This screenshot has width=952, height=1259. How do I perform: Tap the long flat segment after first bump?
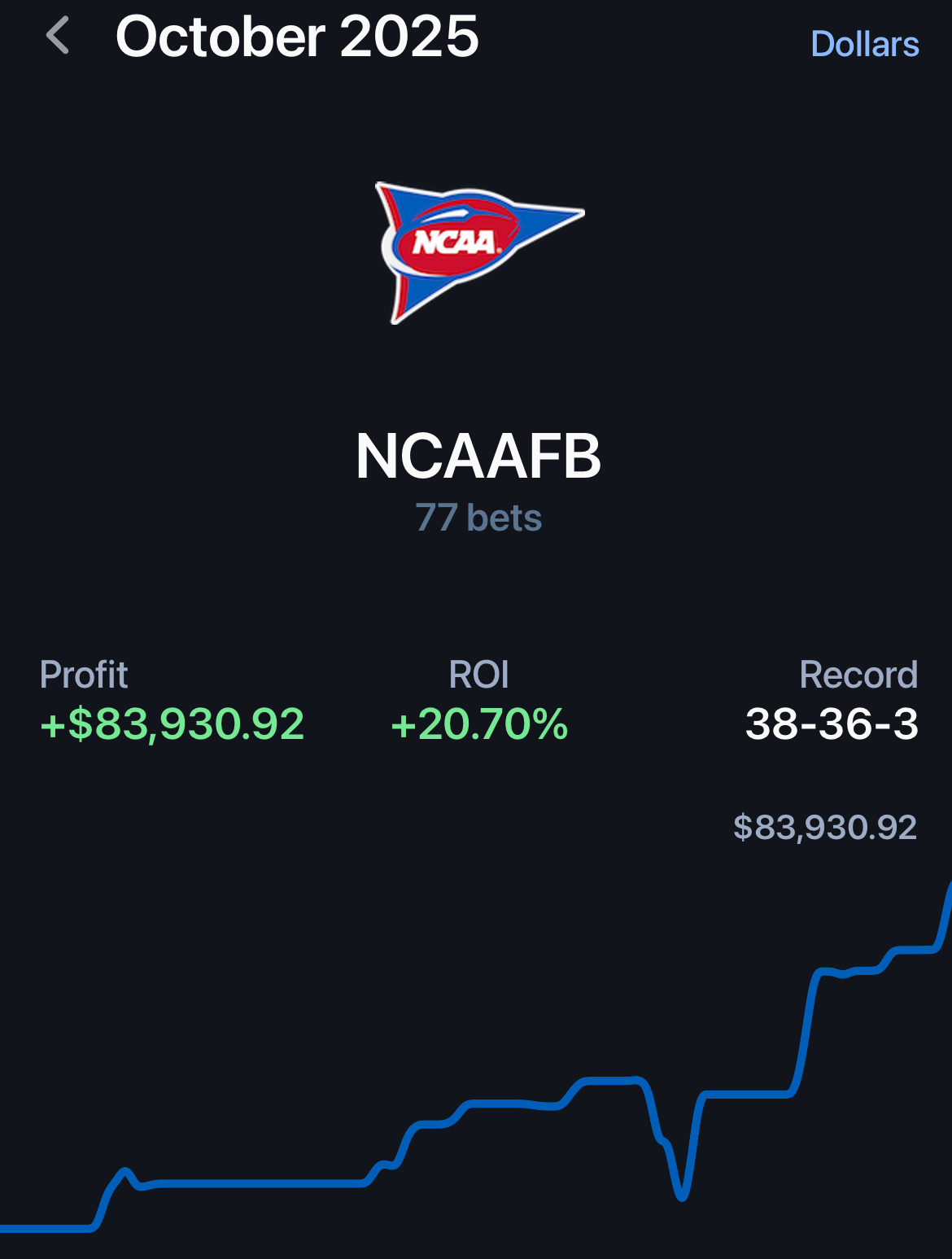pyautogui.click(x=260, y=1183)
